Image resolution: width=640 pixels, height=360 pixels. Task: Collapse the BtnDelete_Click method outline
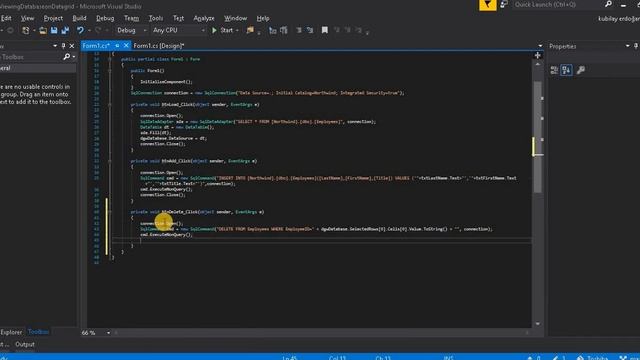point(109,212)
